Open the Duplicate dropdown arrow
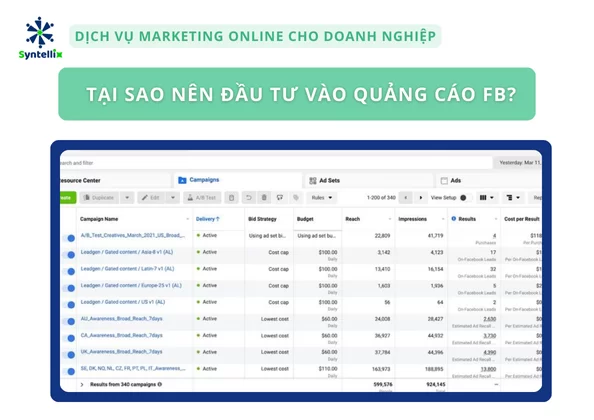The height and width of the screenshot is (420, 594). [x=127, y=198]
